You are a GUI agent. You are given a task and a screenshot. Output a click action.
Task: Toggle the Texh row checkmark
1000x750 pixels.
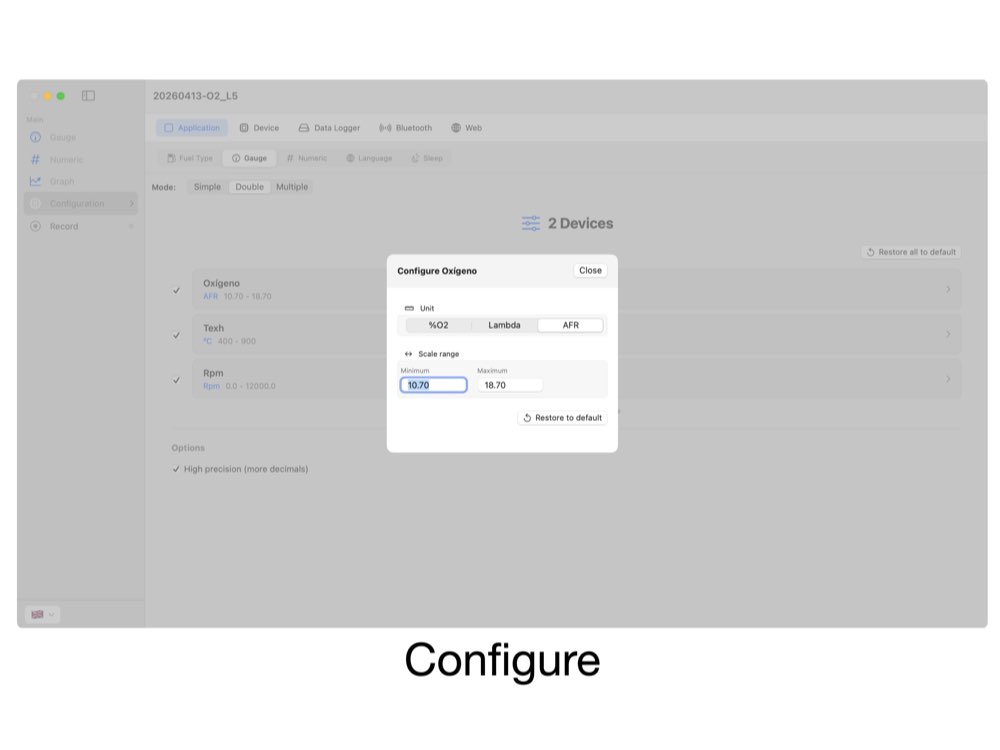pyautogui.click(x=177, y=335)
